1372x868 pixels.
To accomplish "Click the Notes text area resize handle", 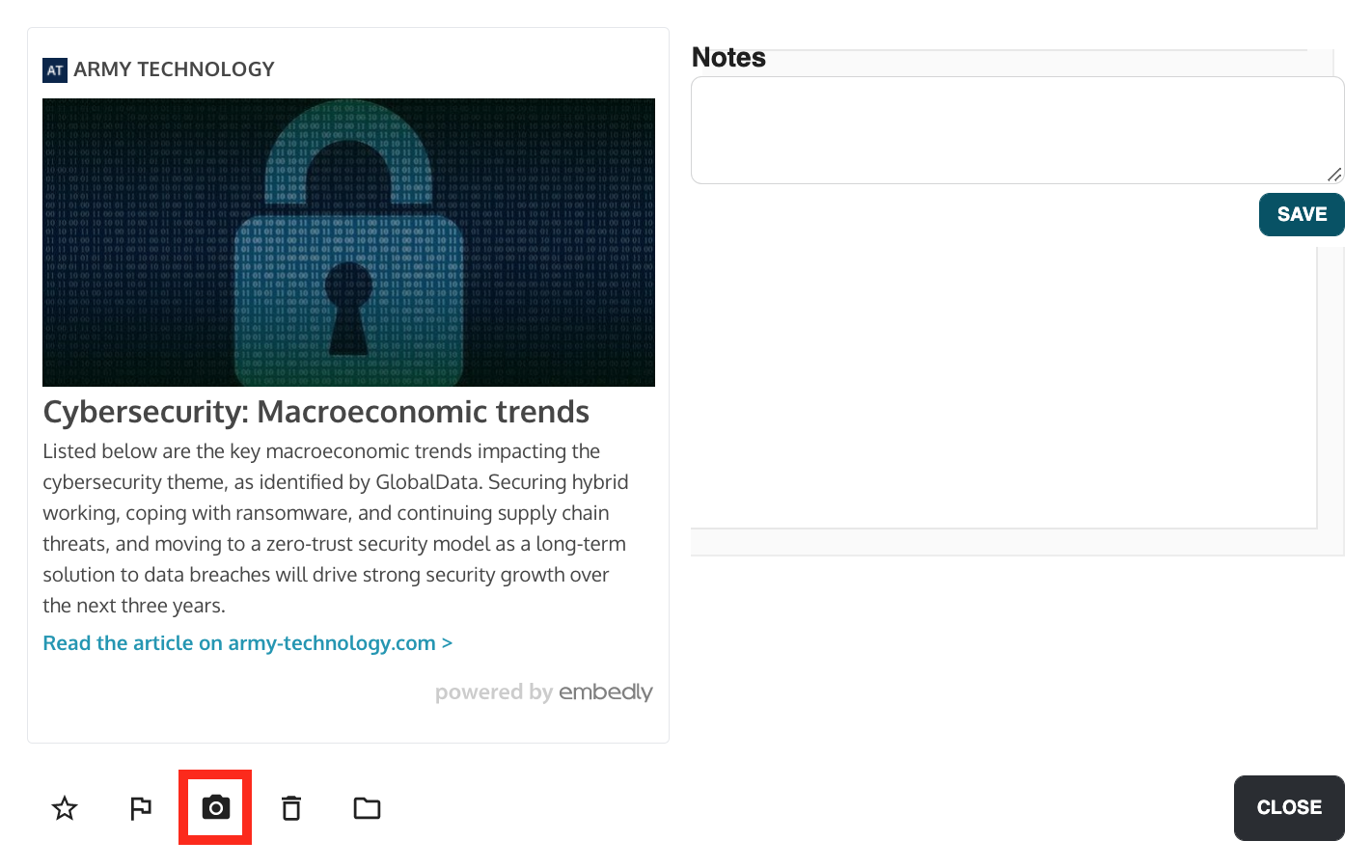I will 1334,175.
